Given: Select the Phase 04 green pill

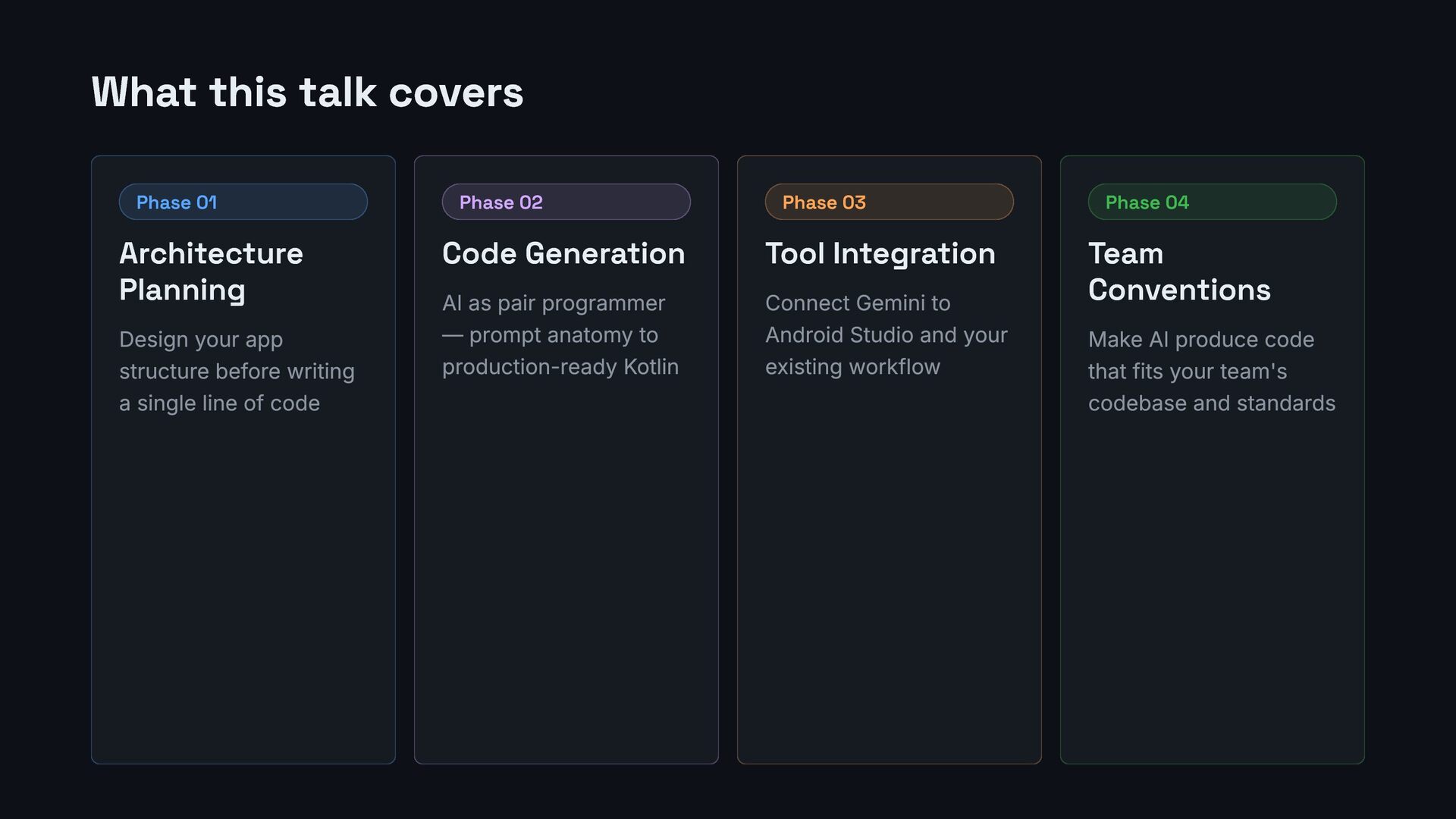Looking at the screenshot, I should 1213,202.
